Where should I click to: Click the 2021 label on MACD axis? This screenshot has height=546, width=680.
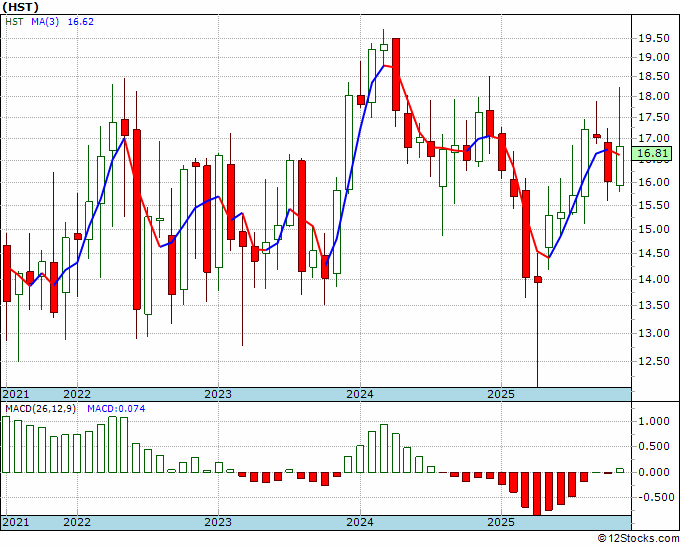pyautogui.click(x=16, y=522)
